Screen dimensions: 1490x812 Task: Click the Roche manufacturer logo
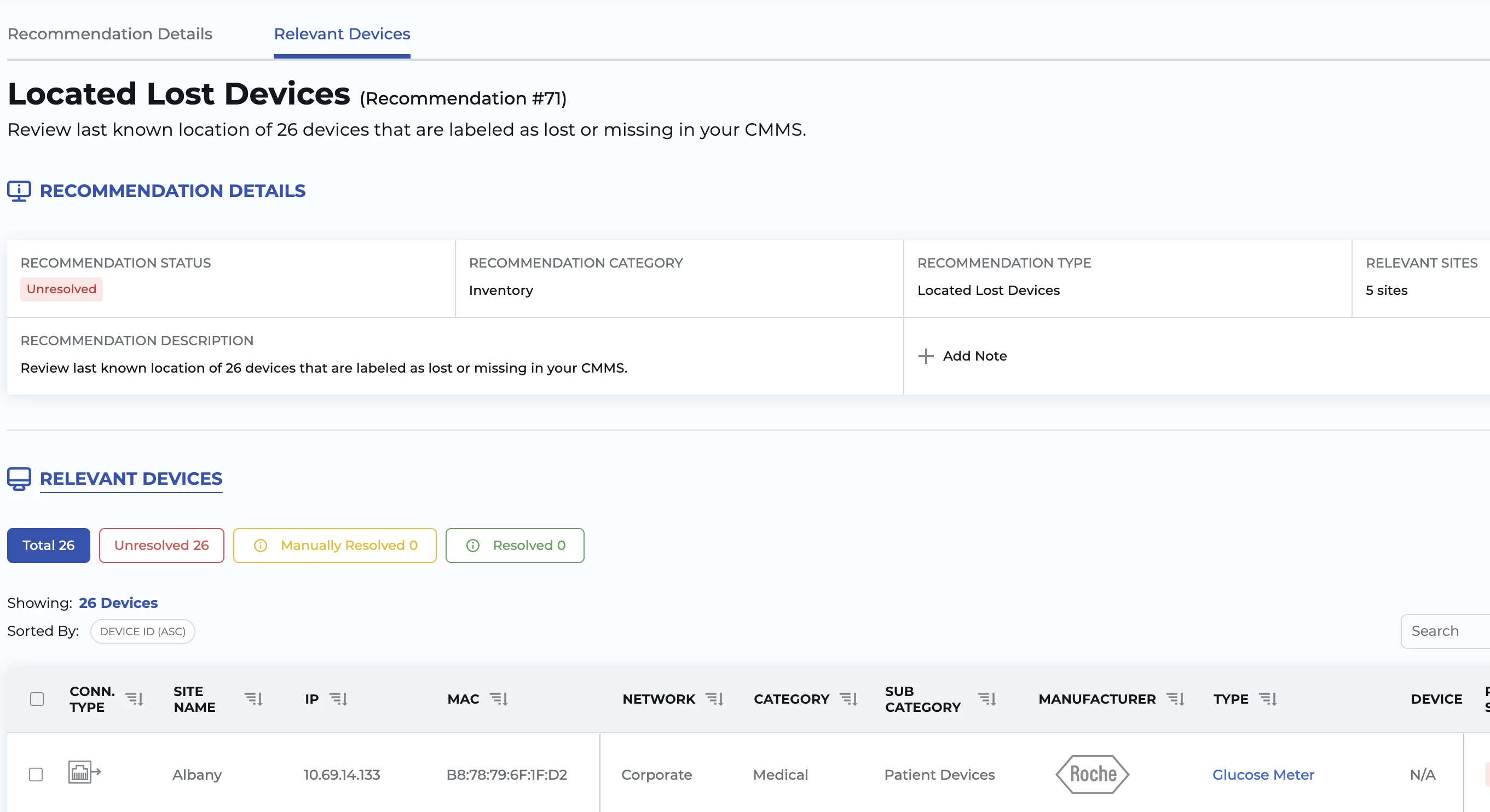point(1092,774)
